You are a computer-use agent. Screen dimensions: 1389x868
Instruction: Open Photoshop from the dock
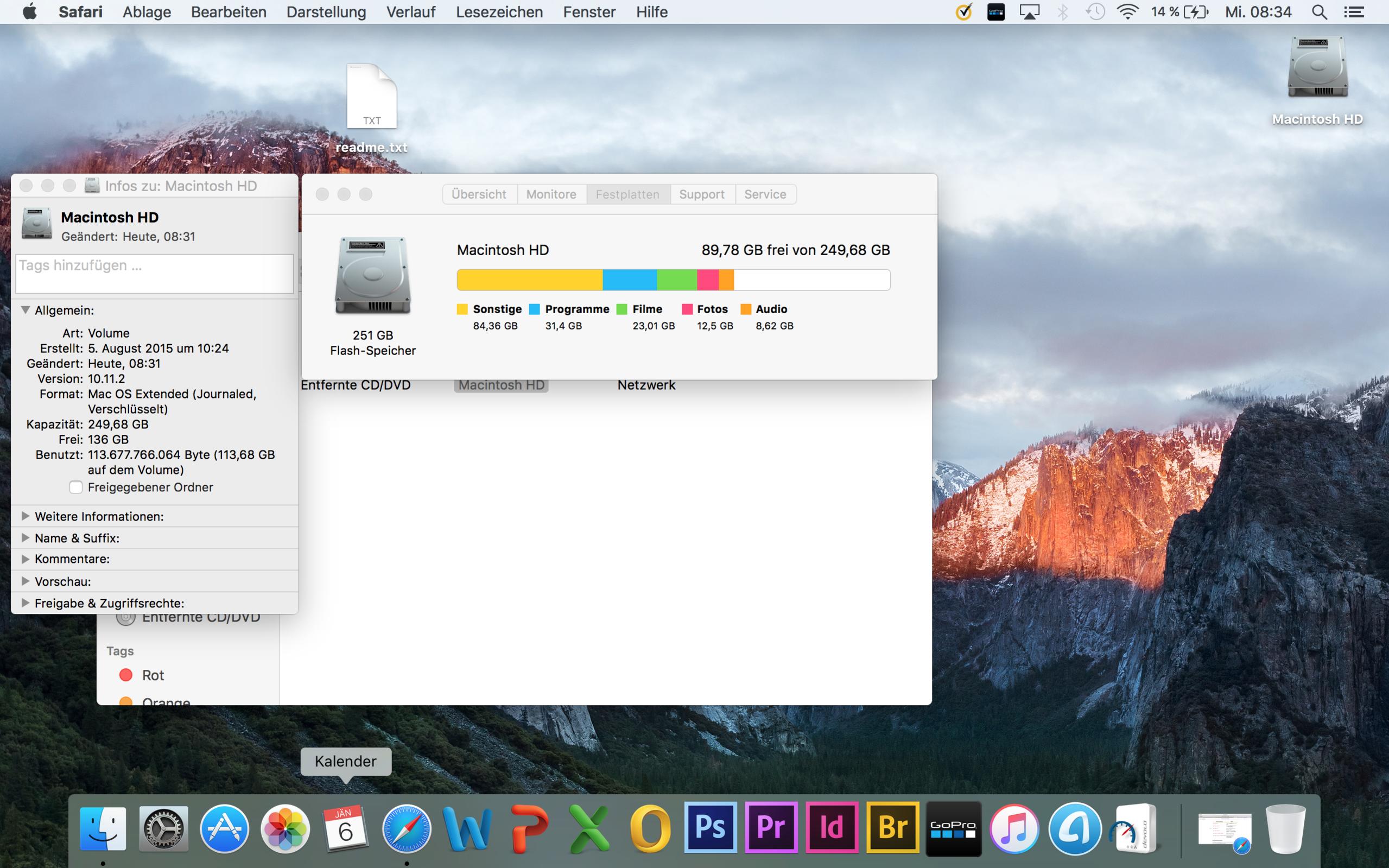point(710,827)
